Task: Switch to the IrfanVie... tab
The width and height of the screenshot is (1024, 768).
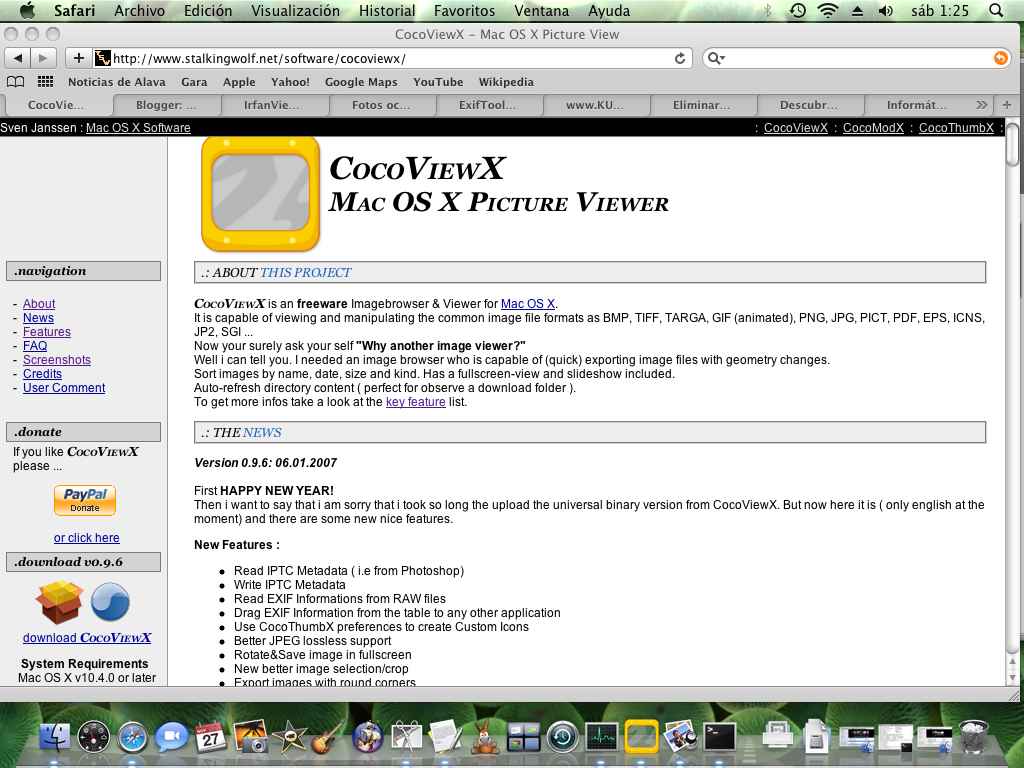Action: 272,104
